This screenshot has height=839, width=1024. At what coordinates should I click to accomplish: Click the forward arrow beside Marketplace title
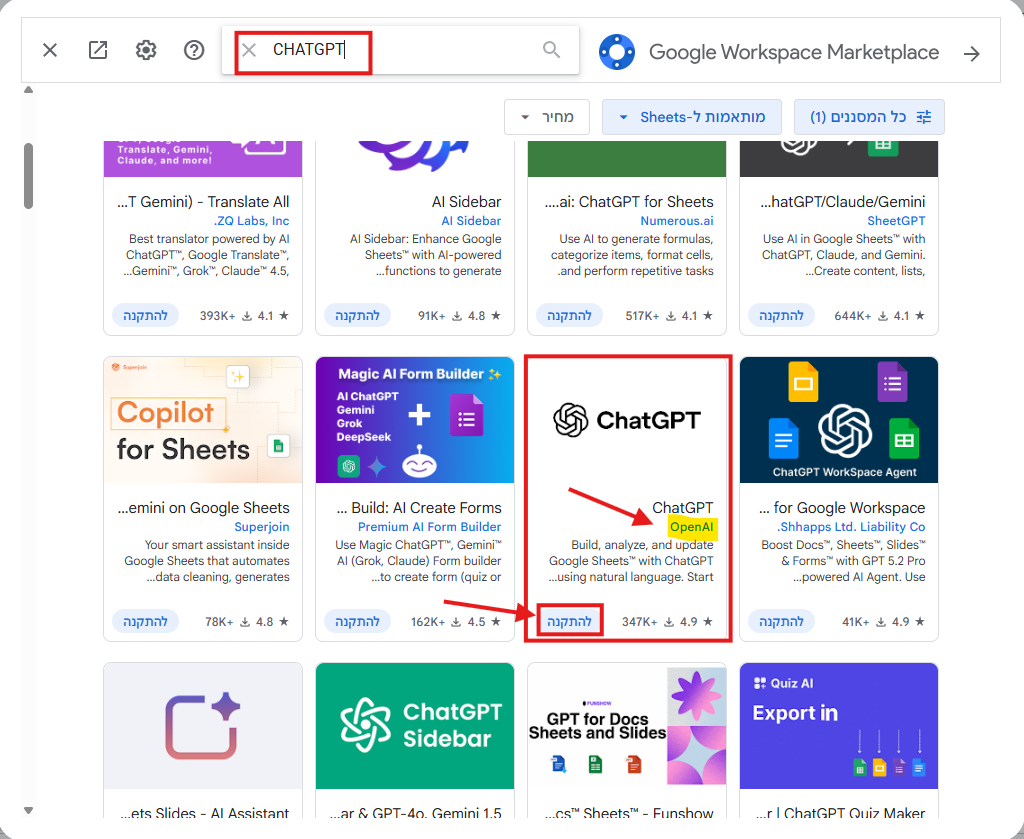(972, 54)
